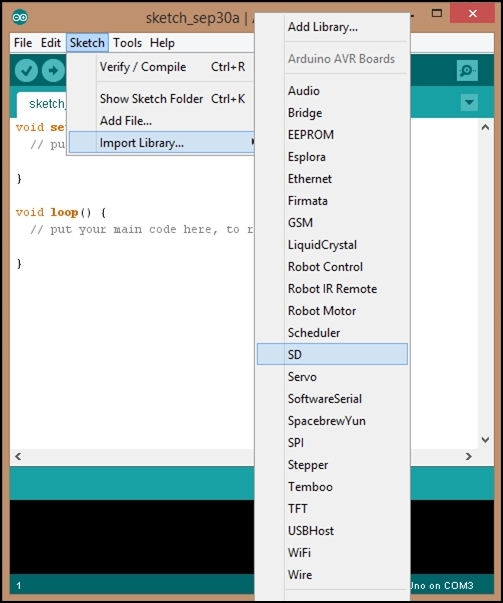Click the editor scroll up arrow
Image resolution: width=503 pixels, height=603 pixels.
click(x=485, y=127)
